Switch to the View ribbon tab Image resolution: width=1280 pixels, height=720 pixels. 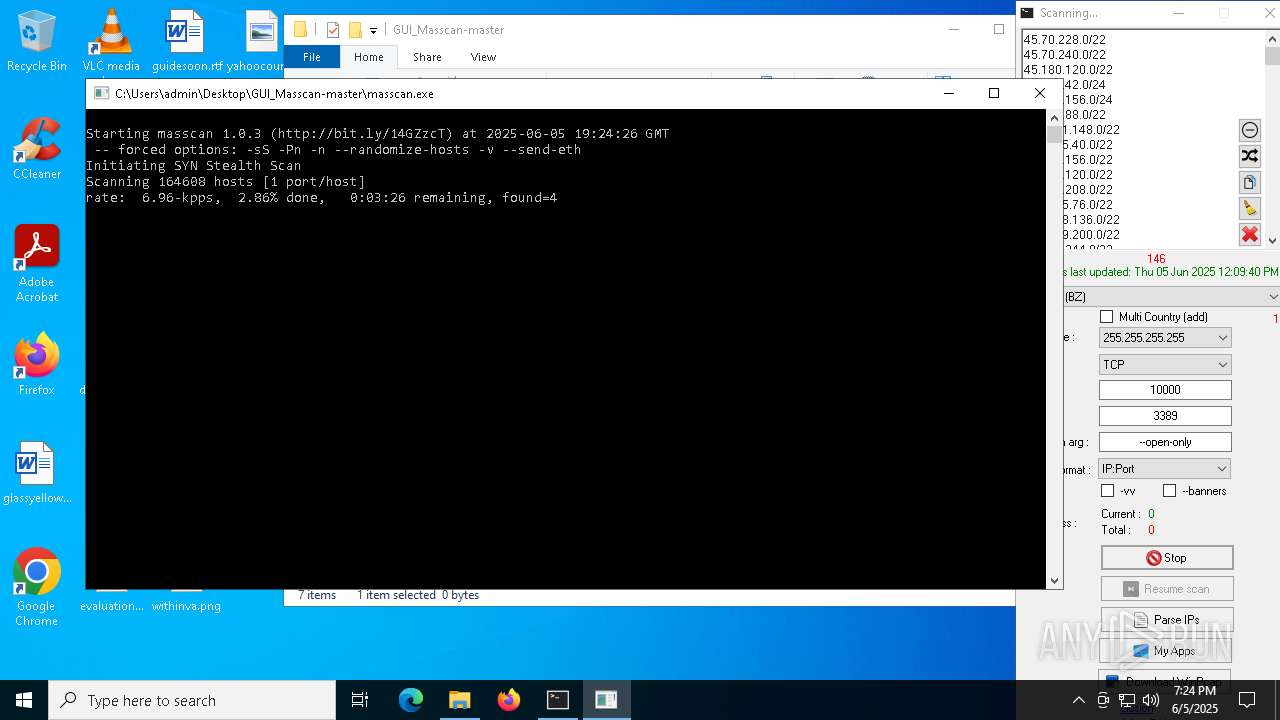(483, 57)
